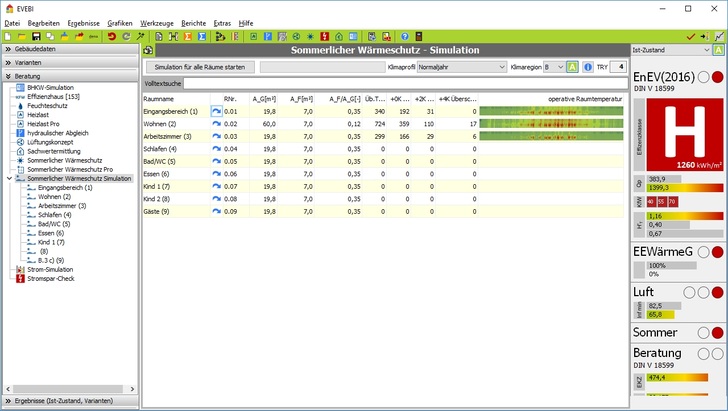This screenshot has width=728, height=411.
Task: Open the blue help question mark icon
Action: tap(404, 36)
